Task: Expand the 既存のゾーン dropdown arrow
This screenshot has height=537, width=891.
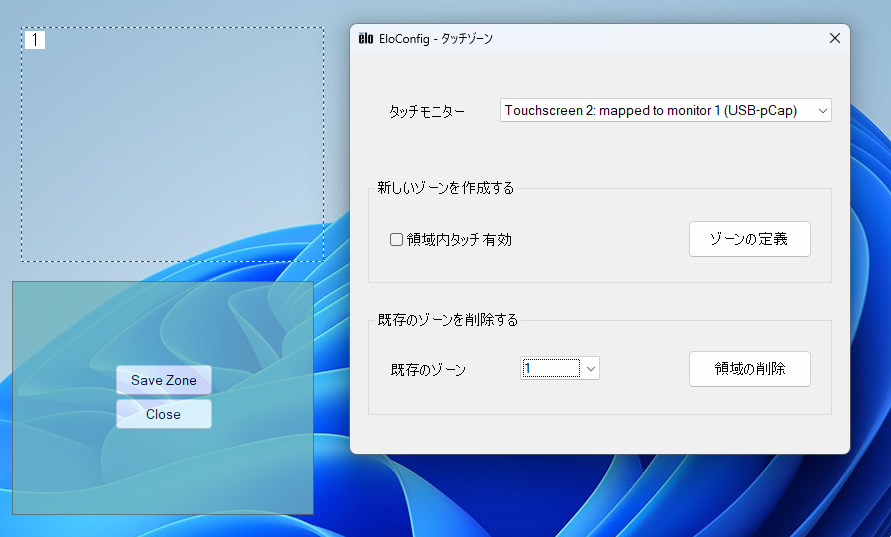Action: 591,369
